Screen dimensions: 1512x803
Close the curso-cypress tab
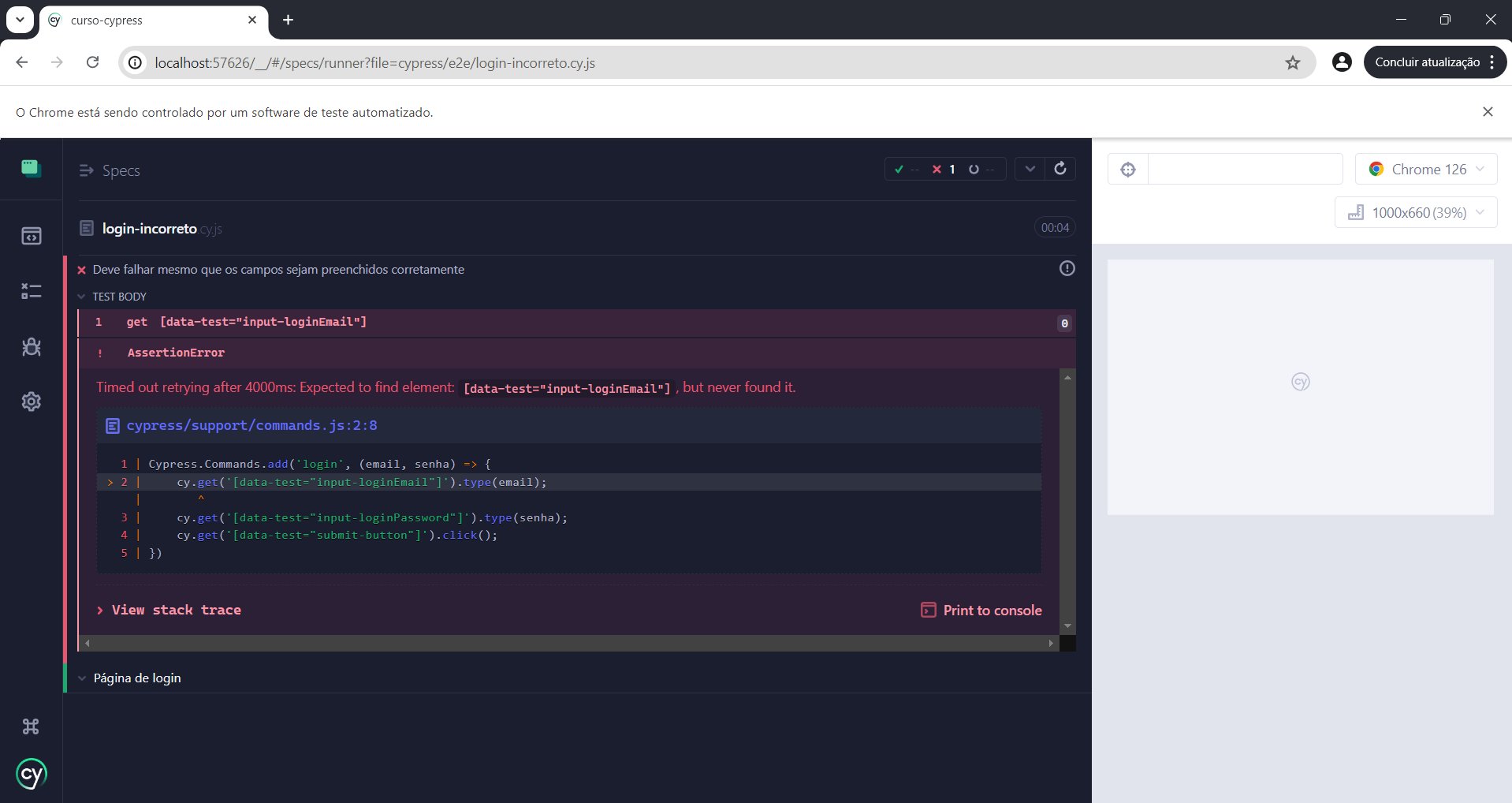click(x=252, y=20)
